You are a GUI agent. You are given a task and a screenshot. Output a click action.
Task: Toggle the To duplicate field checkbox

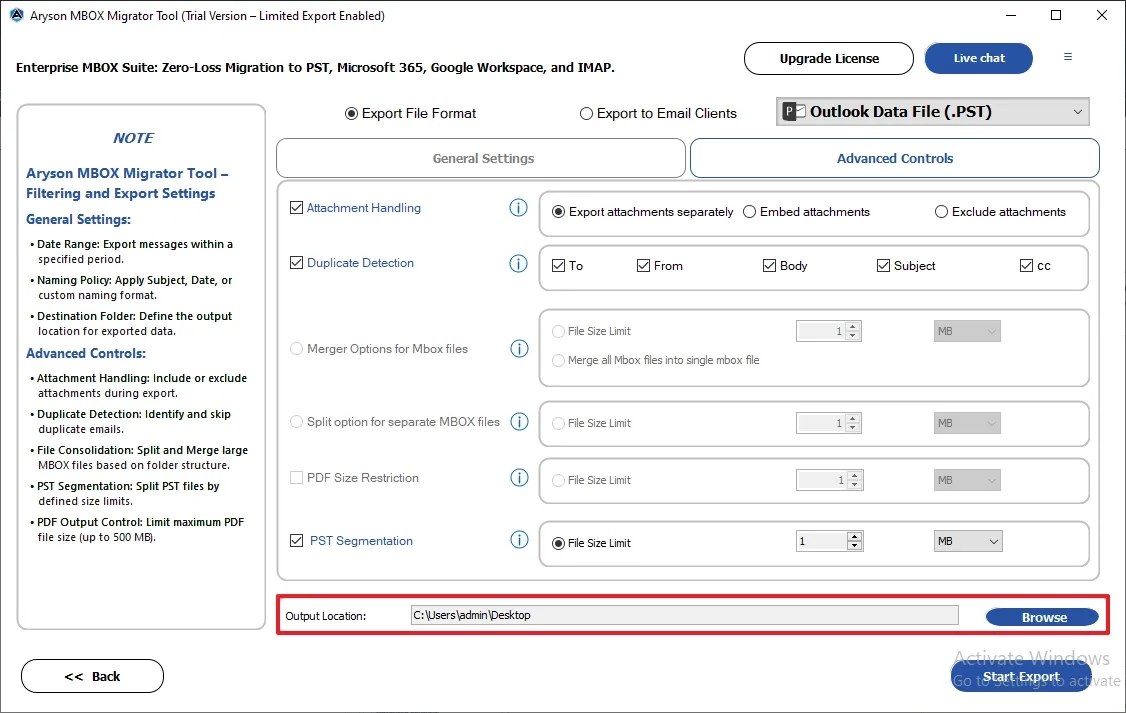click(559, 266)
